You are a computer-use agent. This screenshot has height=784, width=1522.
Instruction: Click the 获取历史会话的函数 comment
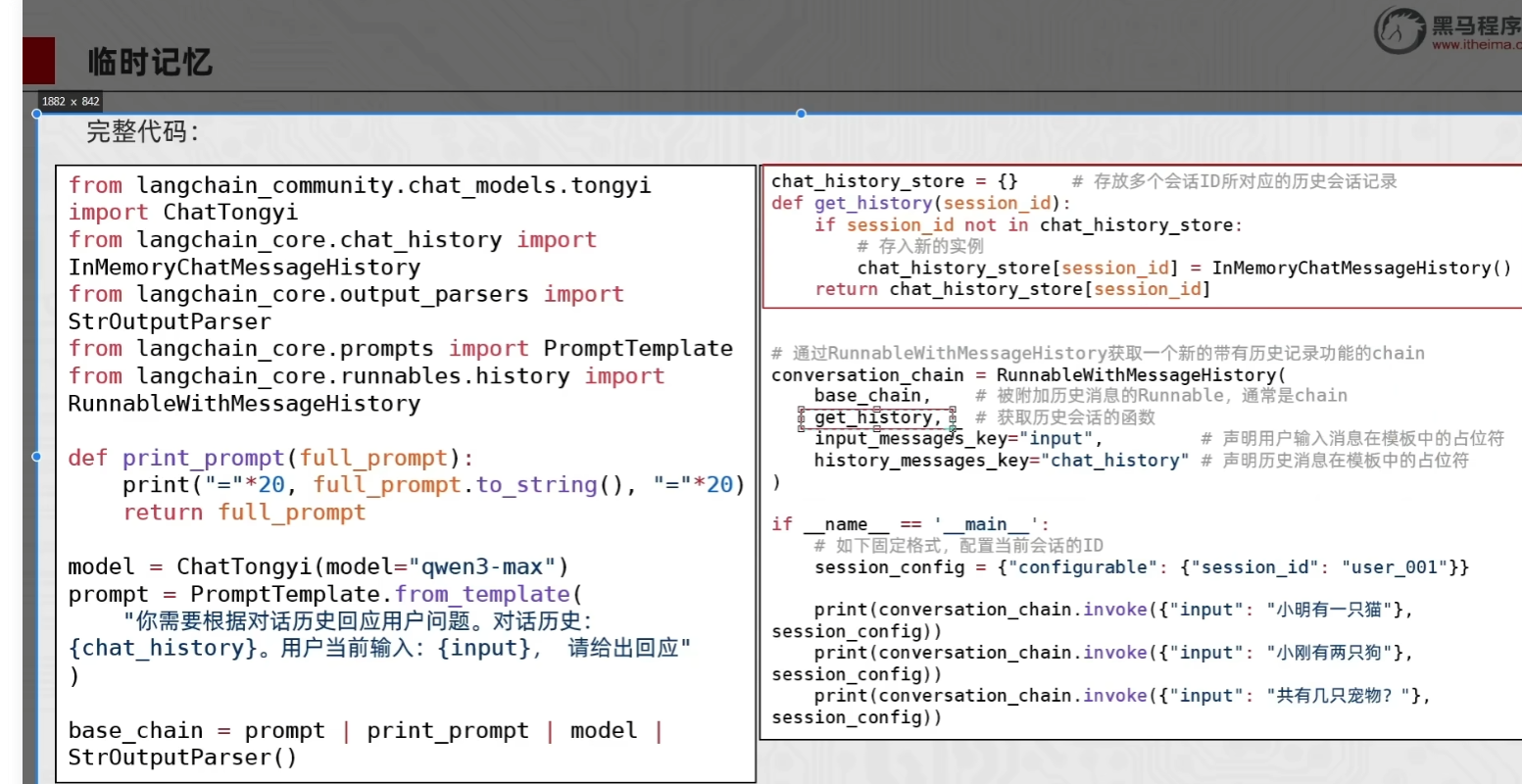coord(1065,418)
